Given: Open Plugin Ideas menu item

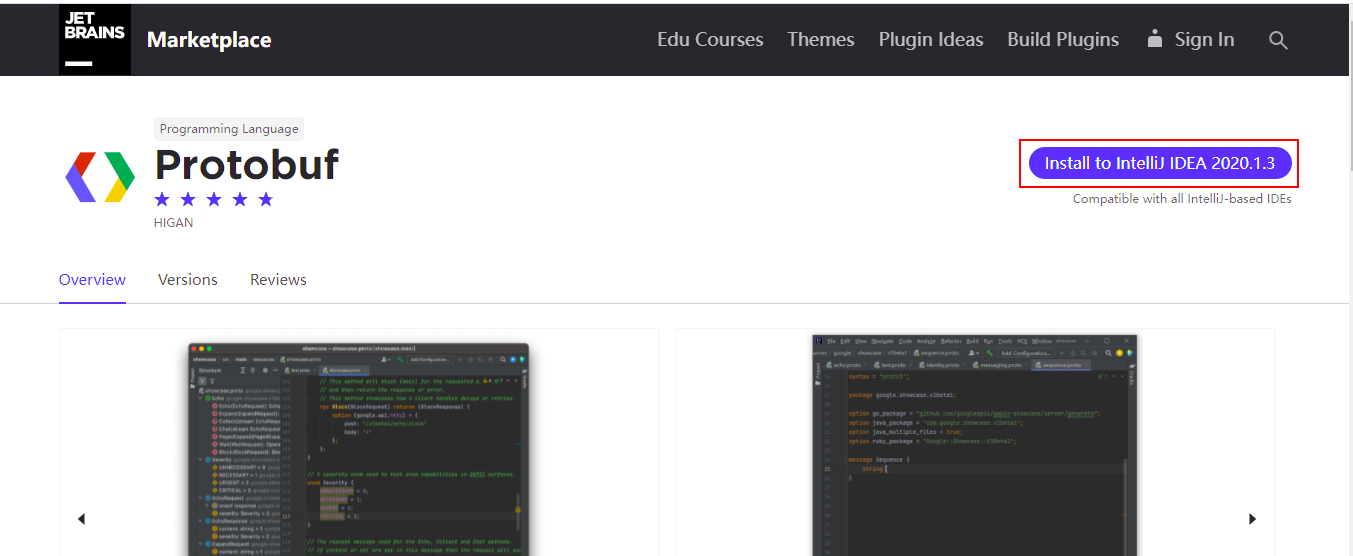Looking at the screenshot, I should (x=931, y=40).
